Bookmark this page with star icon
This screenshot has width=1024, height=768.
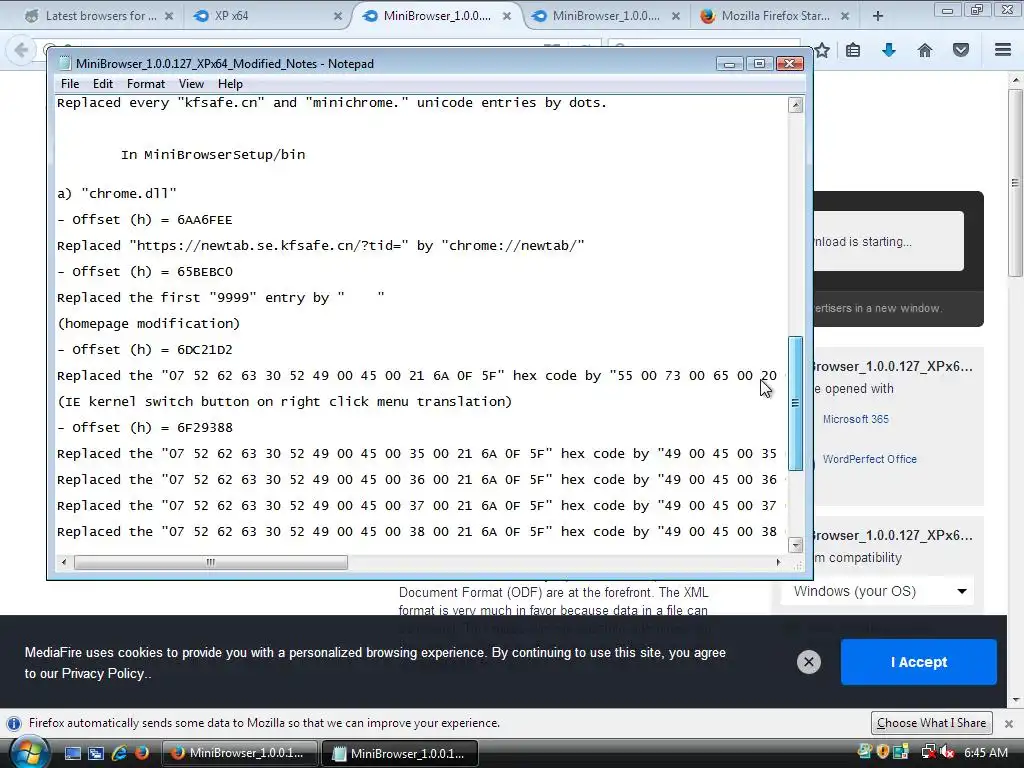point(822,50)
